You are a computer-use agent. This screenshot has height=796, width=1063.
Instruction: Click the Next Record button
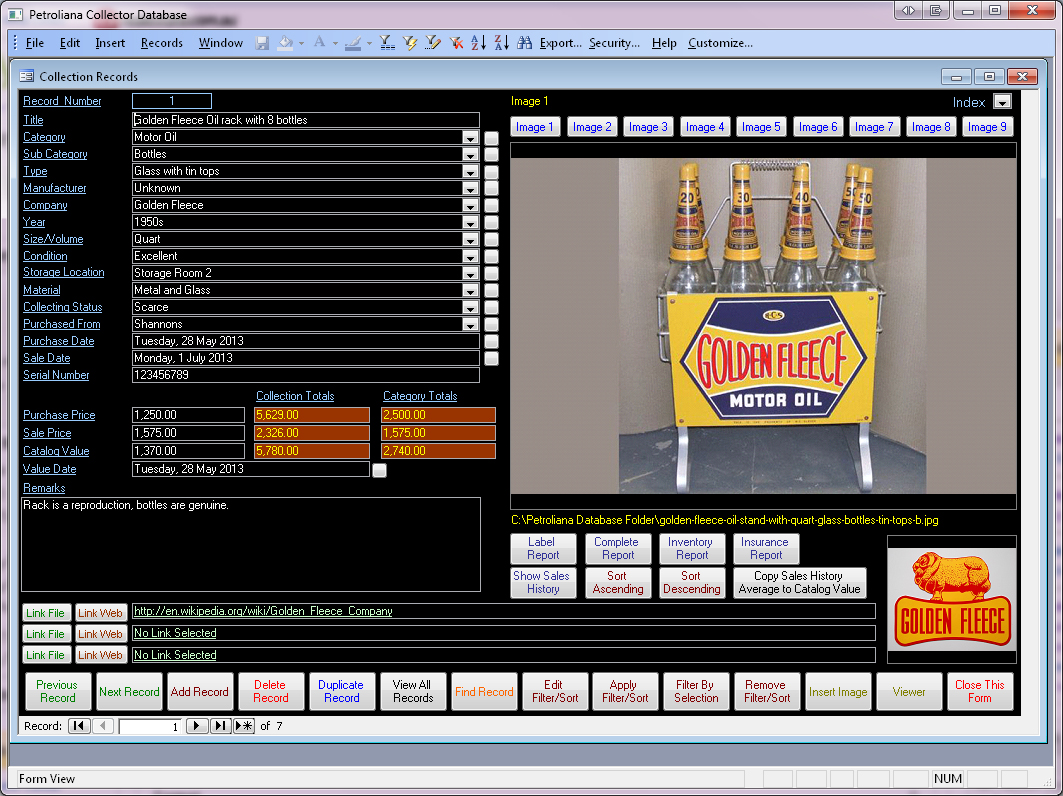click(129, 692)
